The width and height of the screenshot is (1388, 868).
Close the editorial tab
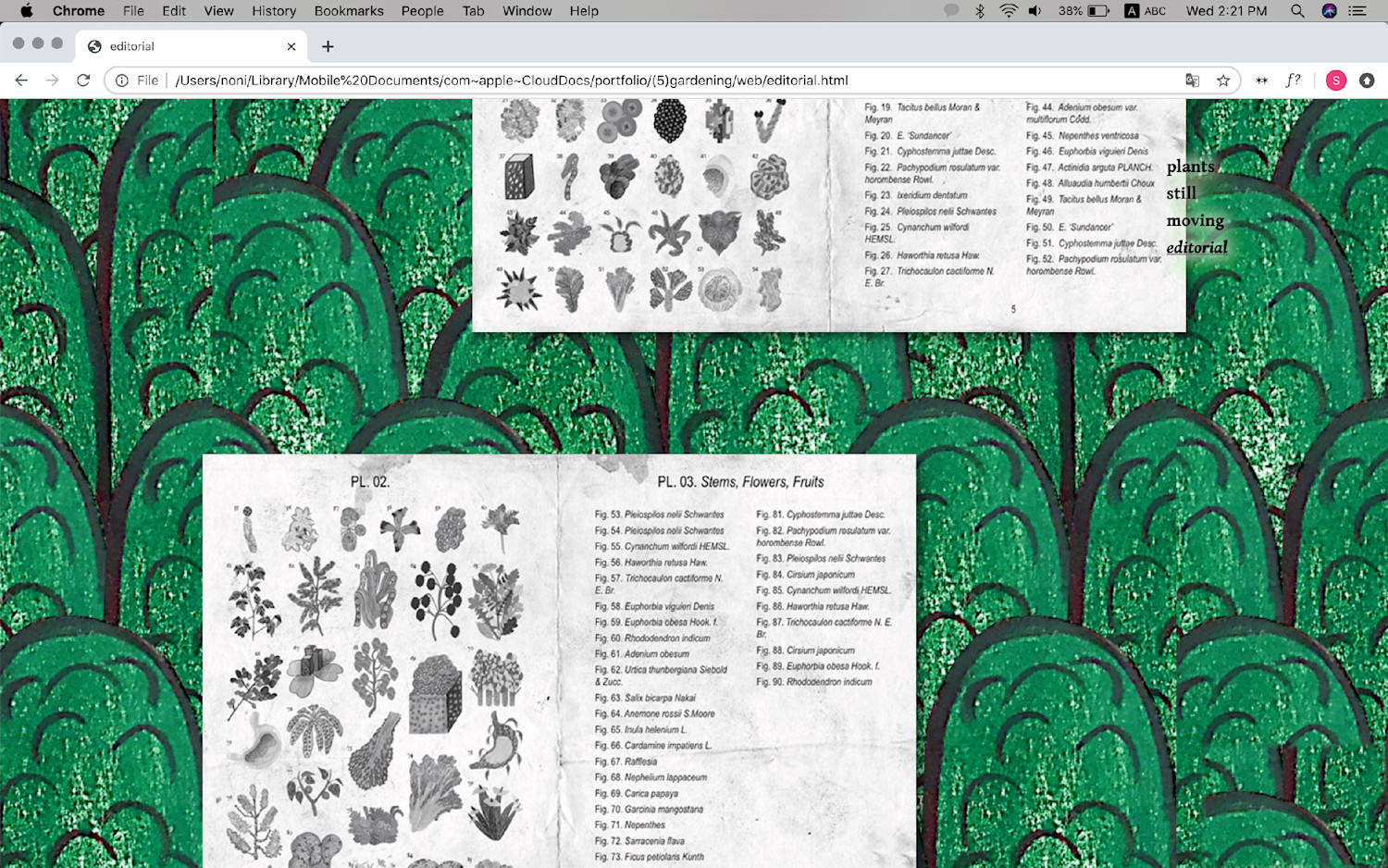(x=291, y=46)
